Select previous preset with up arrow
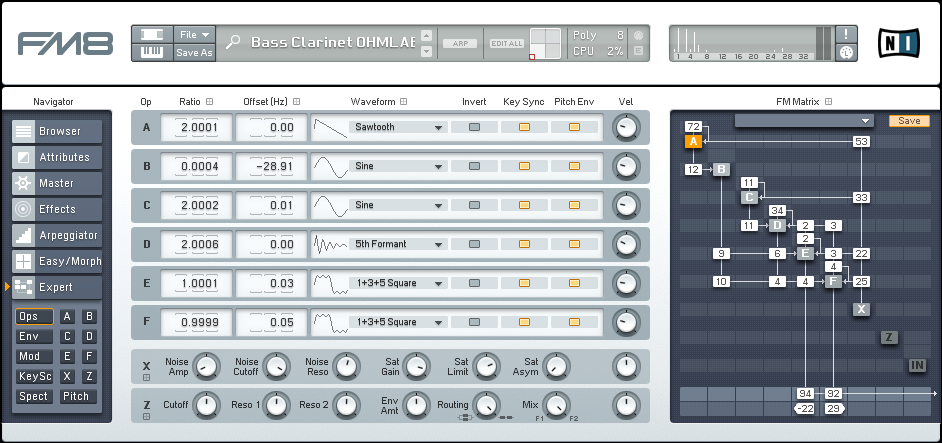This screenshot has width=942, height=443. point(427,35)
